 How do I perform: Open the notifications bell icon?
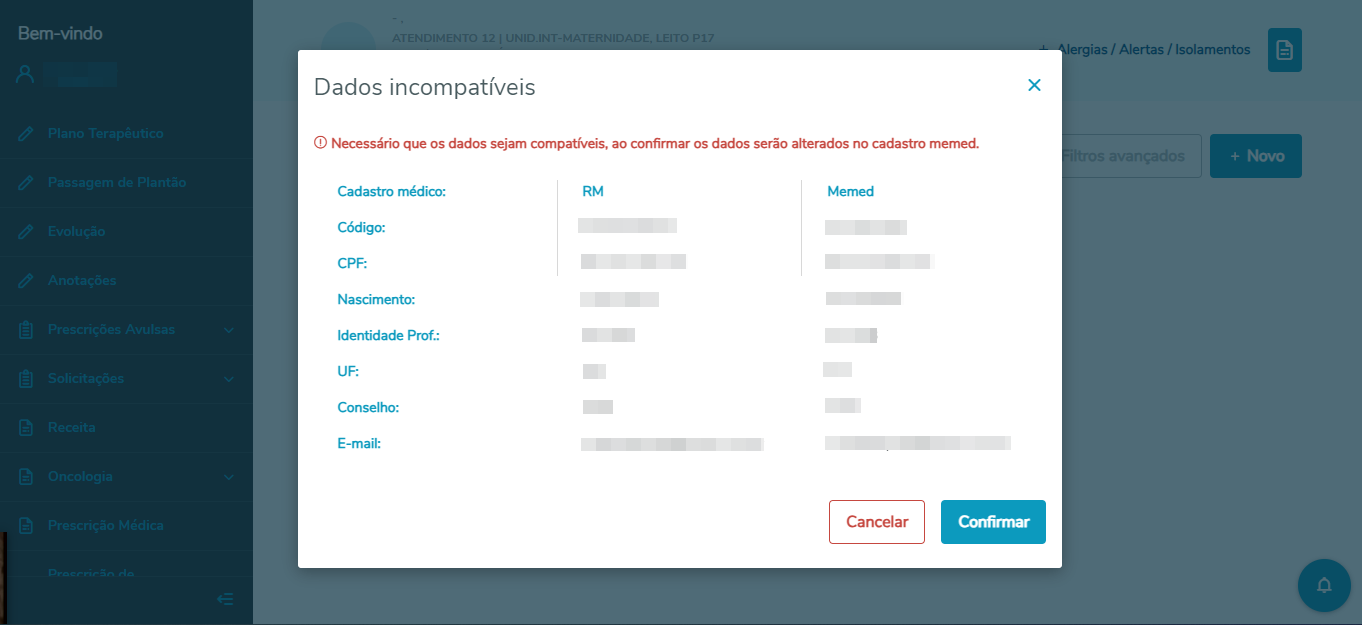pyautogui.click(x=1324, y=585)
